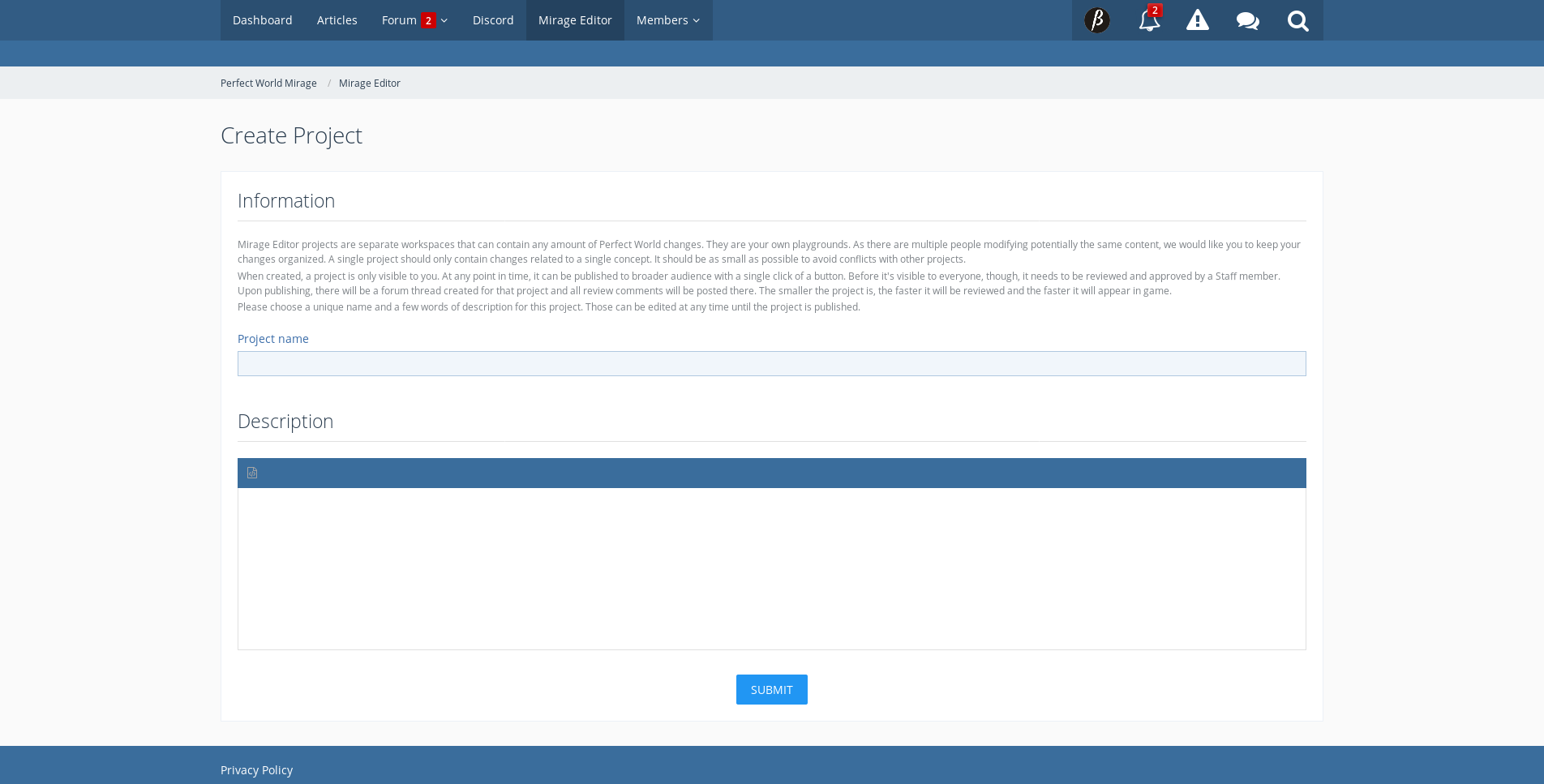Click the red unread badge beside Forum
Viewport: 1544px width, 784px height.
pos(428,21)
